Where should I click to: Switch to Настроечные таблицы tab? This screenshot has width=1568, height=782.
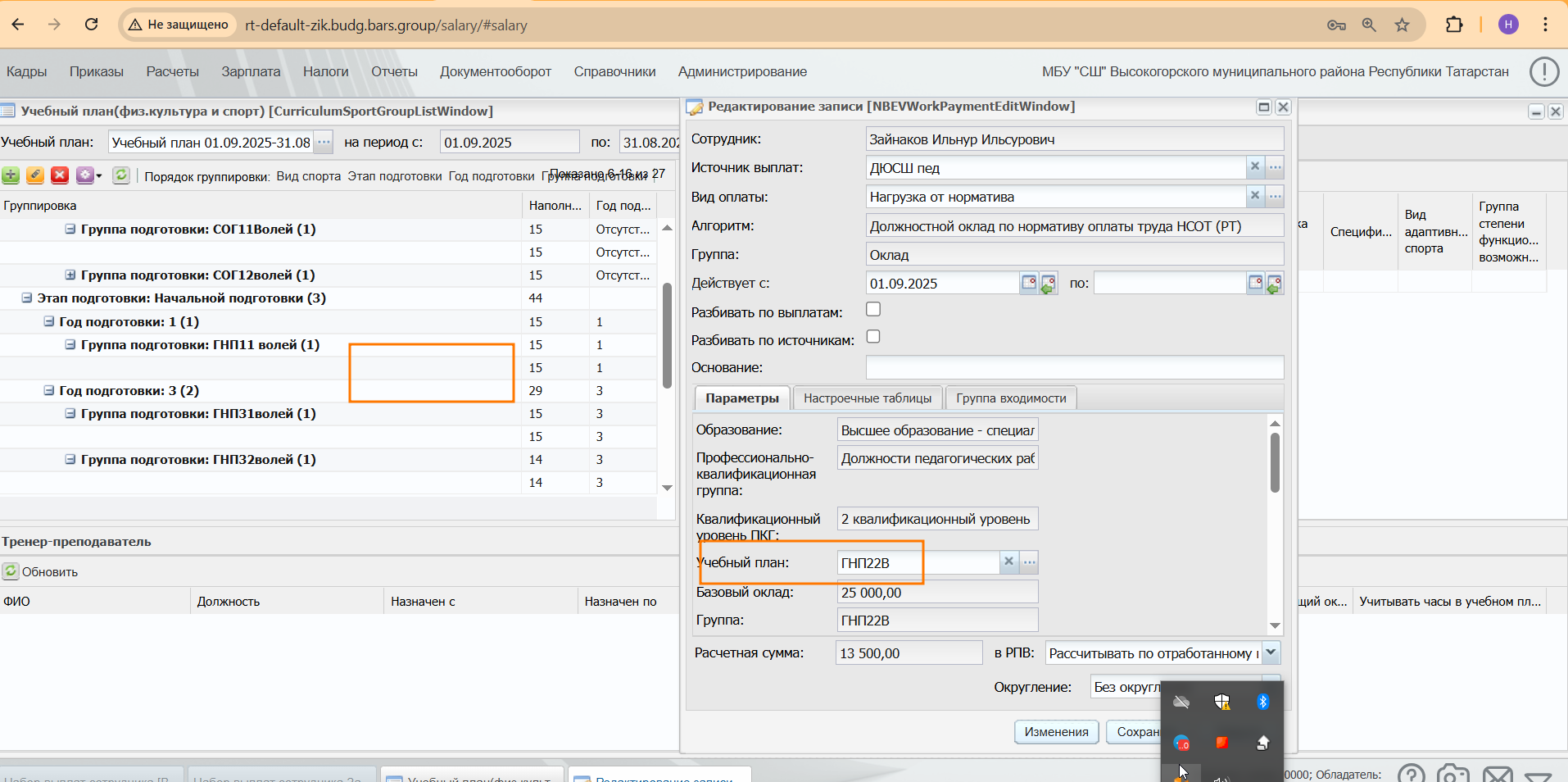click(x=868, y=398)
